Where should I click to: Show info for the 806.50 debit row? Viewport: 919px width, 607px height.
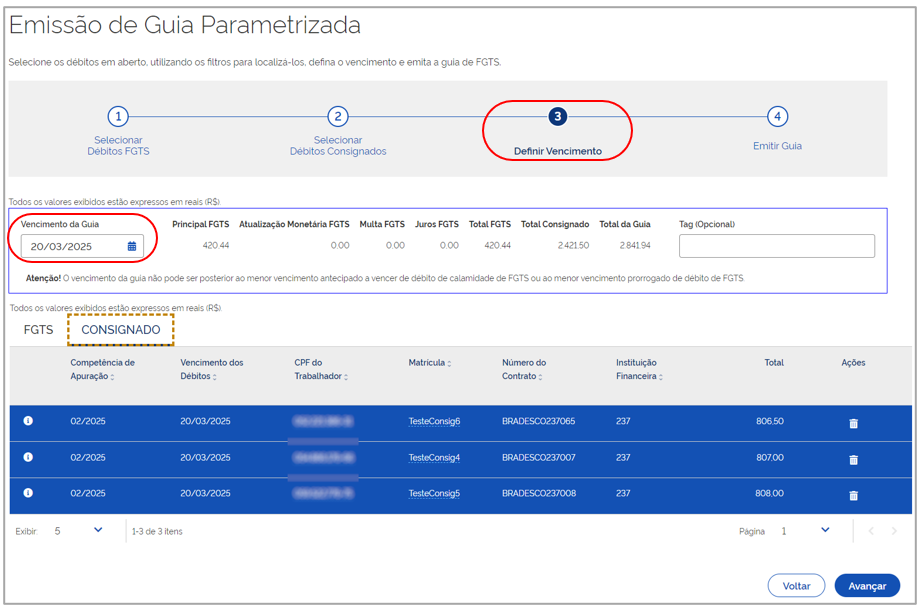tap(28, 422)
